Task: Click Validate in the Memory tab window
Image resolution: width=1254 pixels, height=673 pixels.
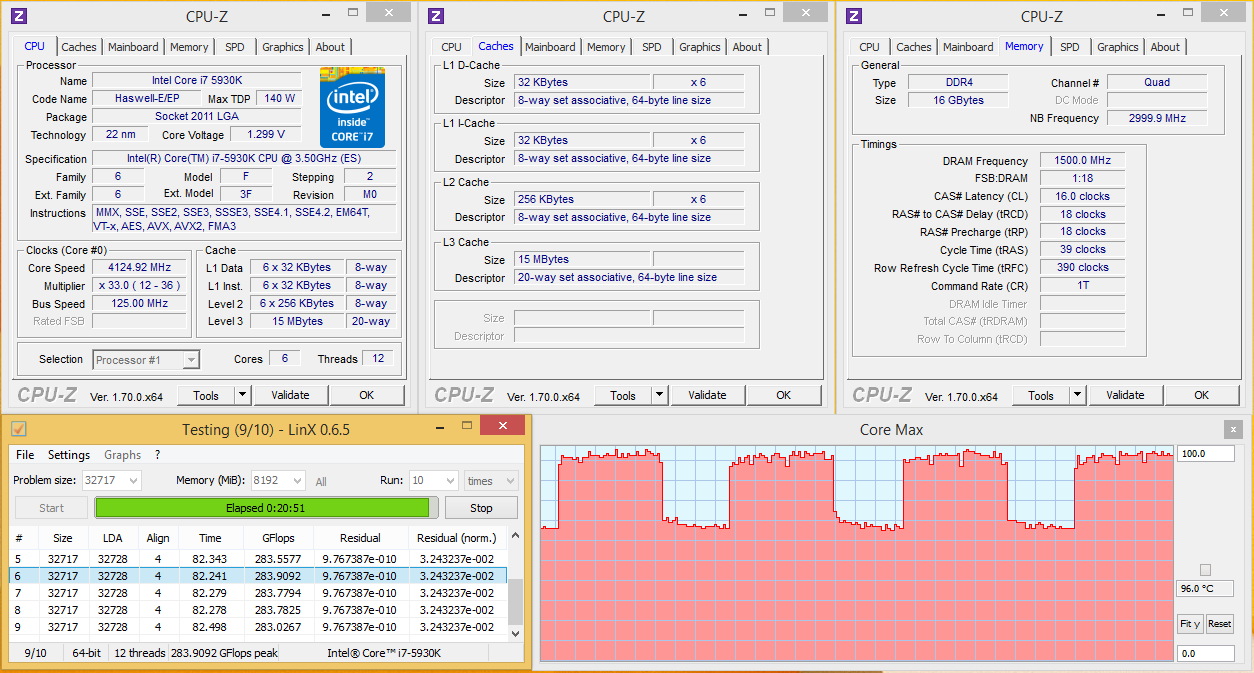Action: click(1125, 395)
